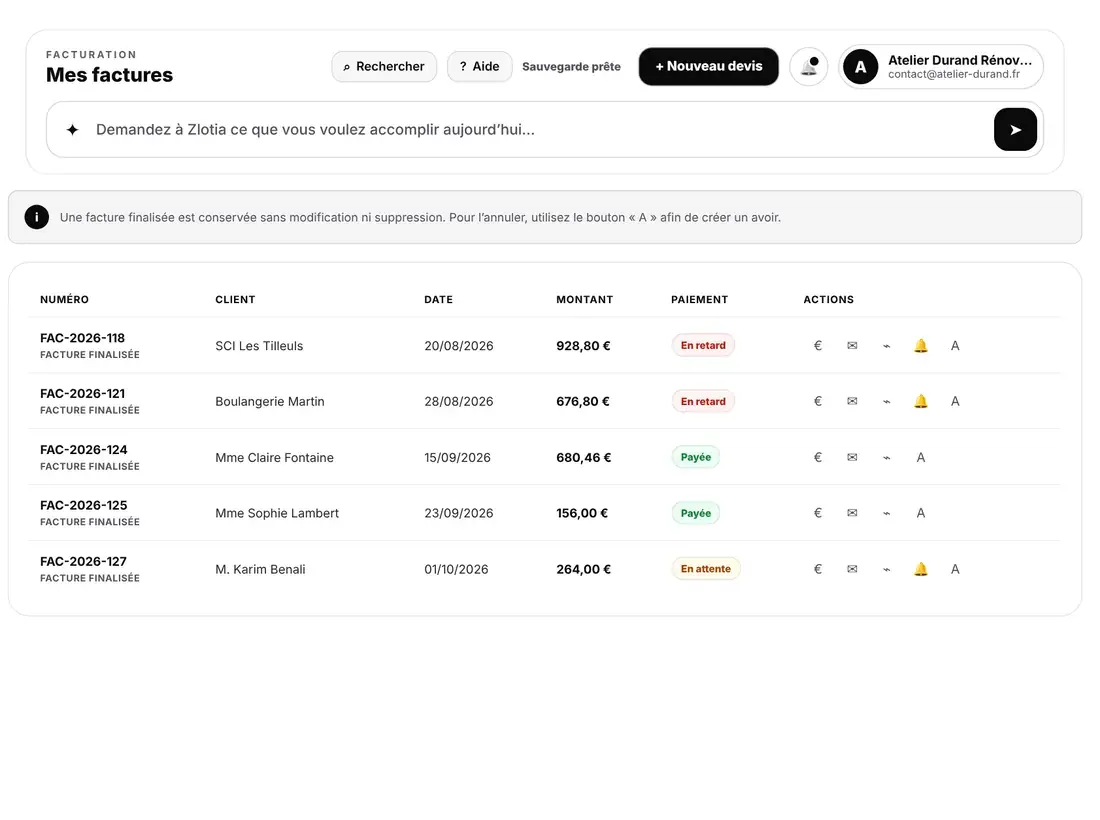1100x820 pixels.
Task: Submit the Zlotia prompt with the arrow button
Action: (1015, 129)
